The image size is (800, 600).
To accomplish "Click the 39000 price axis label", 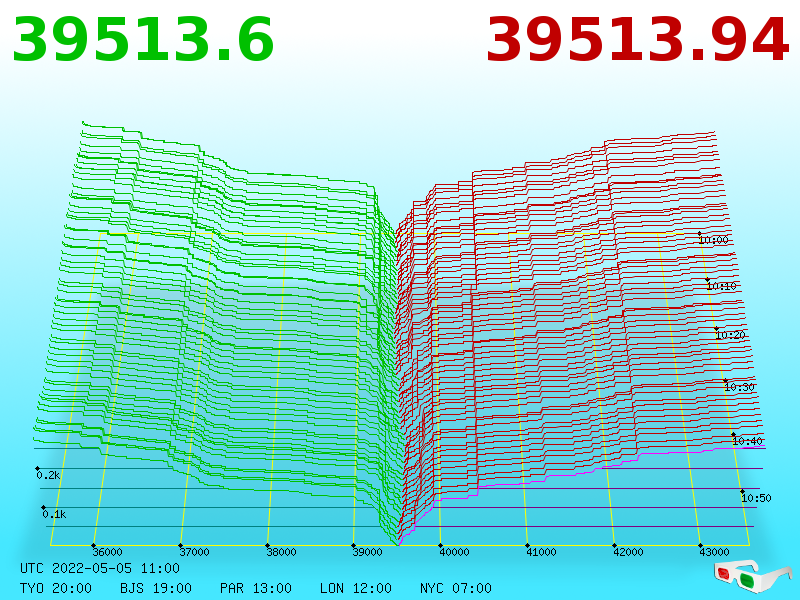I will pyautogui.click(x=367, y=552).
